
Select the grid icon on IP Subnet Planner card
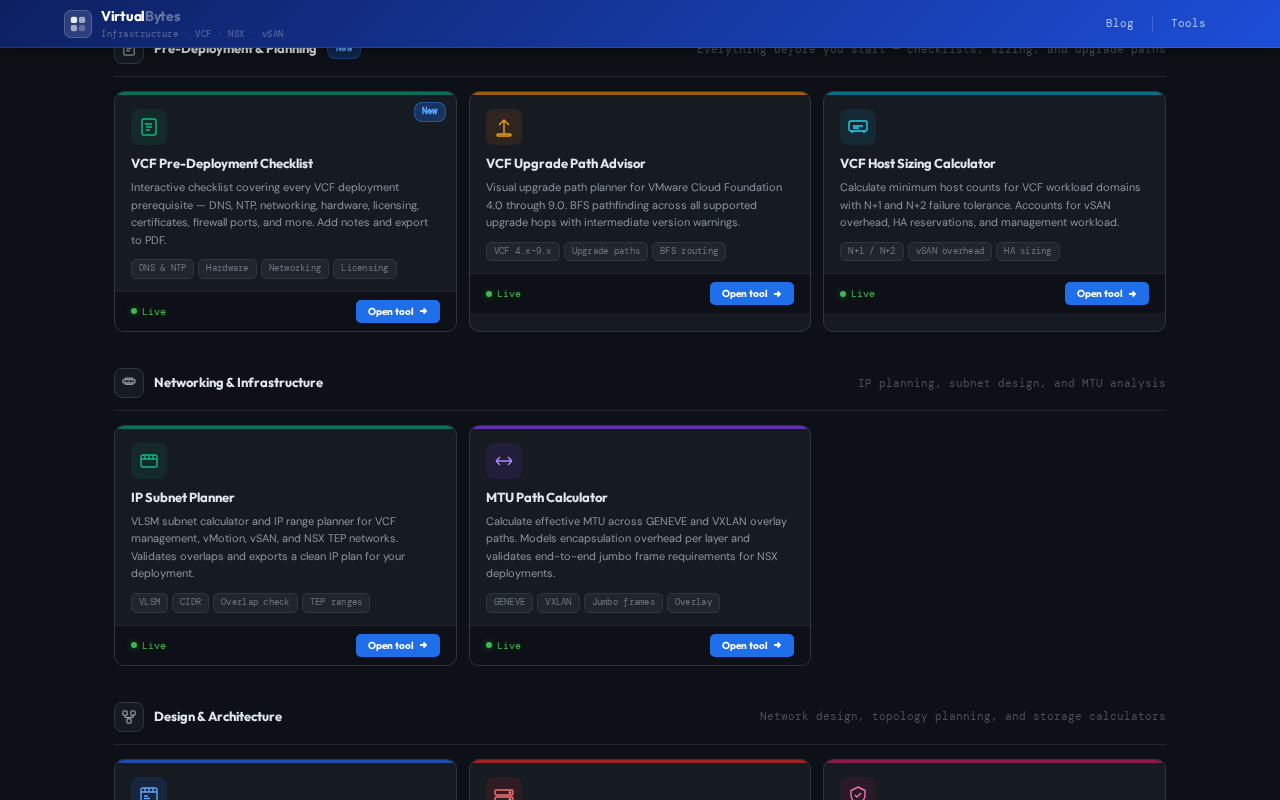click(149, 461)
